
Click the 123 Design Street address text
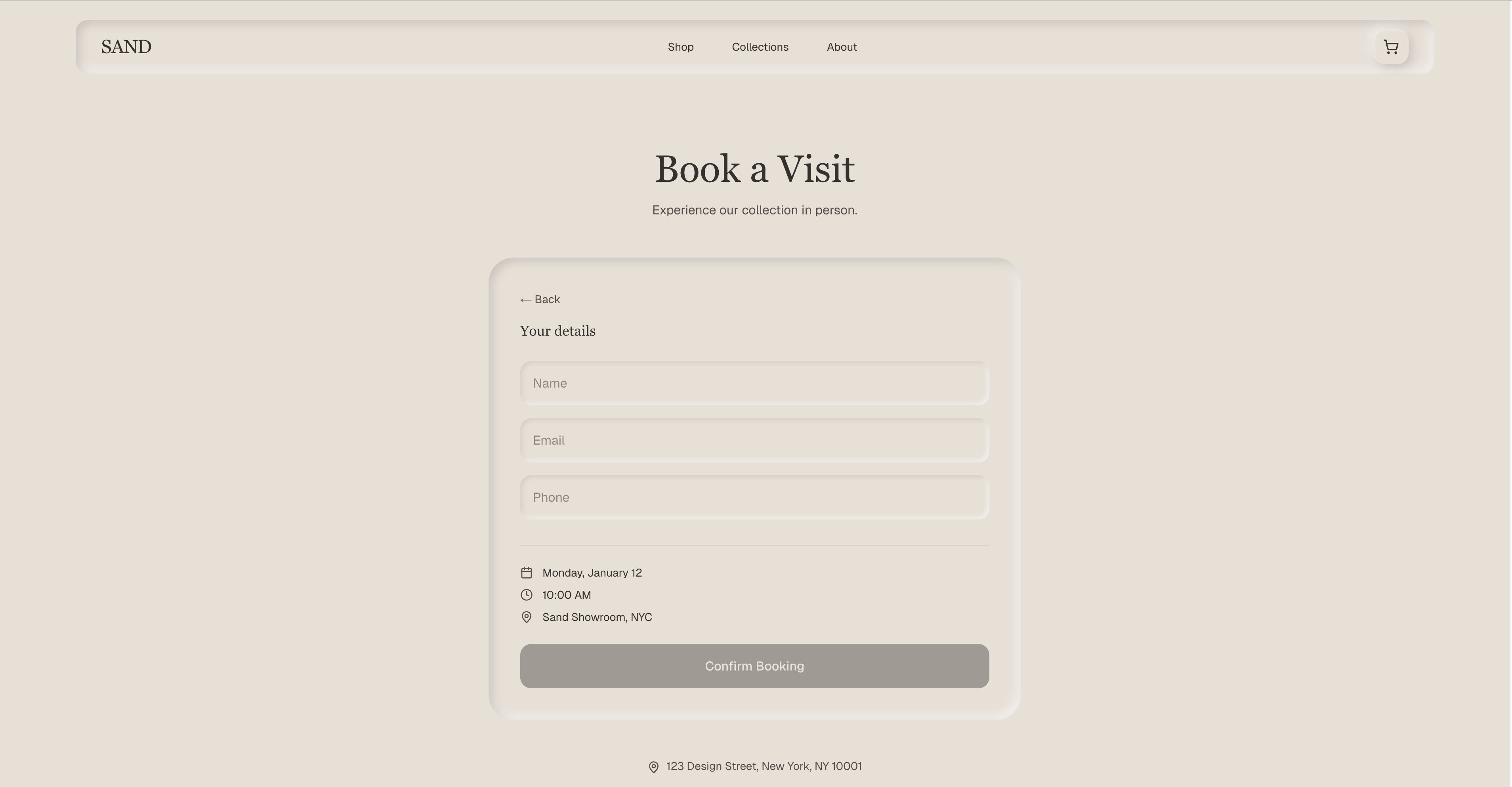[764, 766]
